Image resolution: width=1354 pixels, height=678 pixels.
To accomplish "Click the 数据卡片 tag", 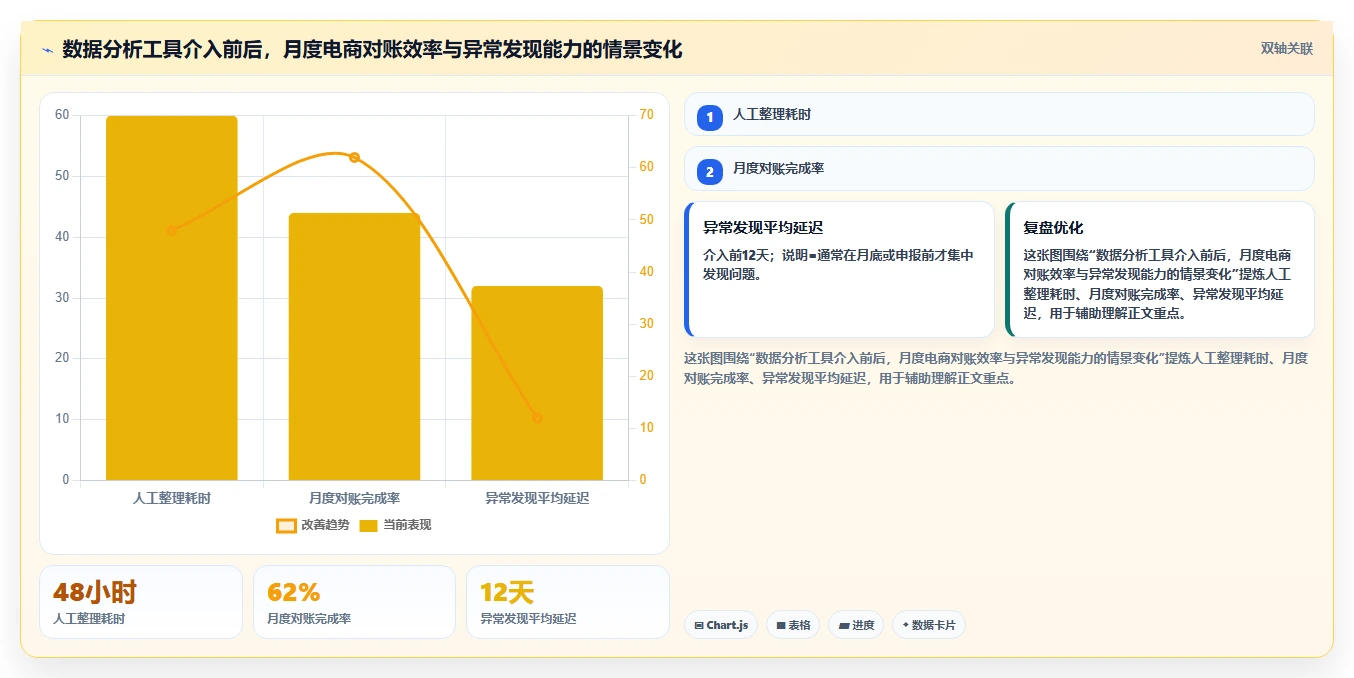I will (929, 625).
